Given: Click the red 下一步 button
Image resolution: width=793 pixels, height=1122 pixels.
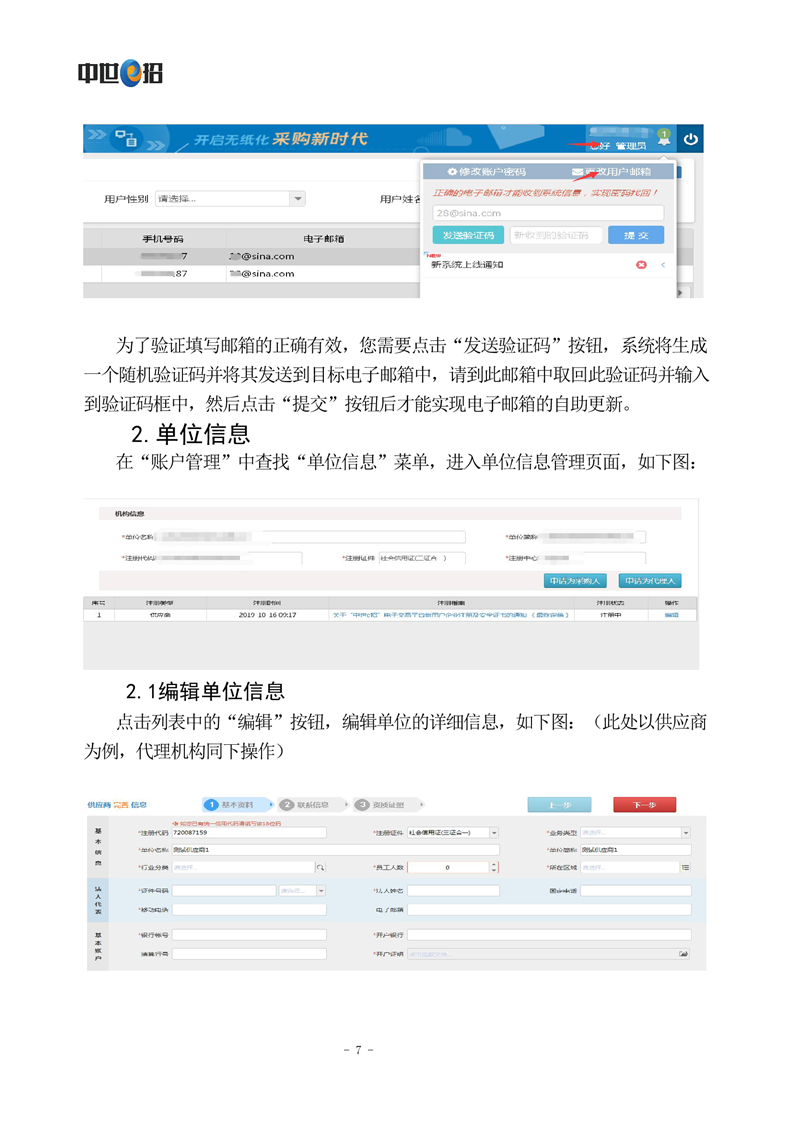Looking at the screenshot, I should [644, 804].
